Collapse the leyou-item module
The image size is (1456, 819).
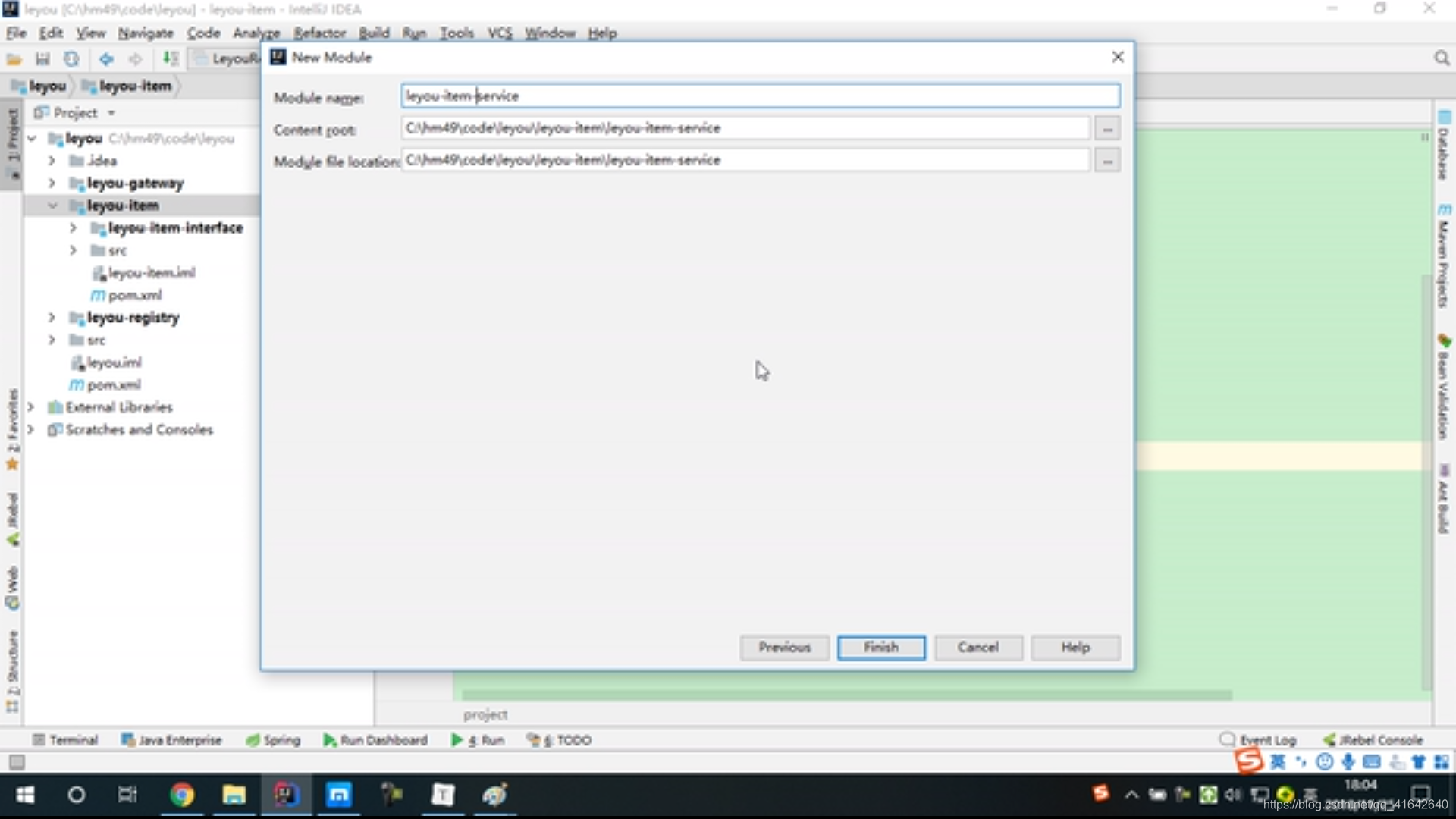[52, 206]
